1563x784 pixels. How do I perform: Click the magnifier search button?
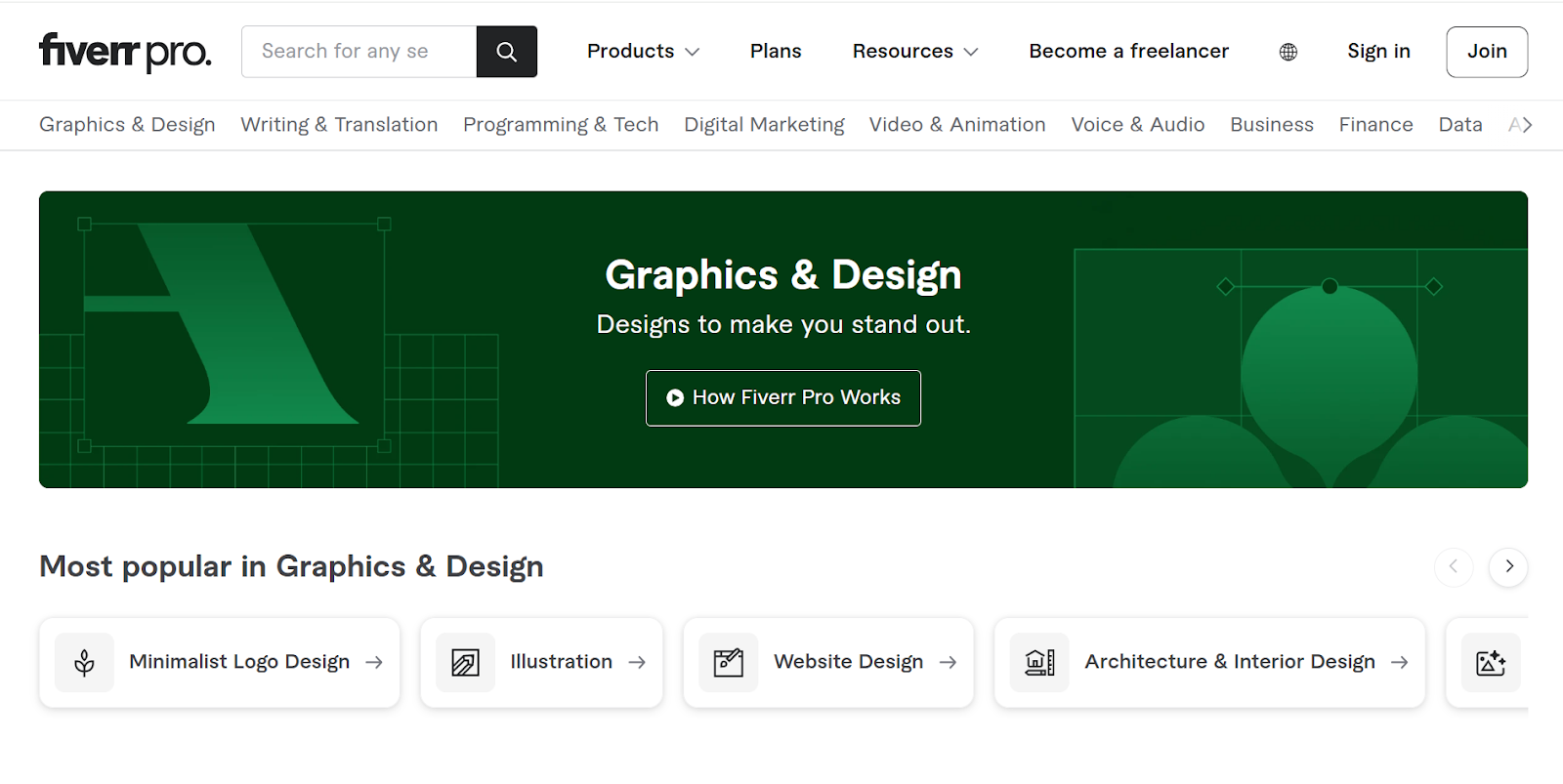(x=506, y=52)
